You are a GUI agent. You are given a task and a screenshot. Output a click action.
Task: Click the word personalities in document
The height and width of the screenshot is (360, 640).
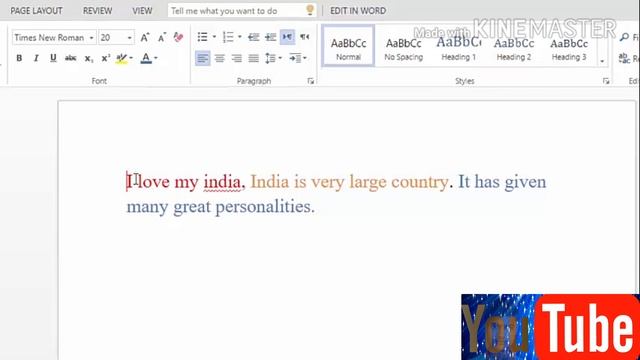point(264,207)
